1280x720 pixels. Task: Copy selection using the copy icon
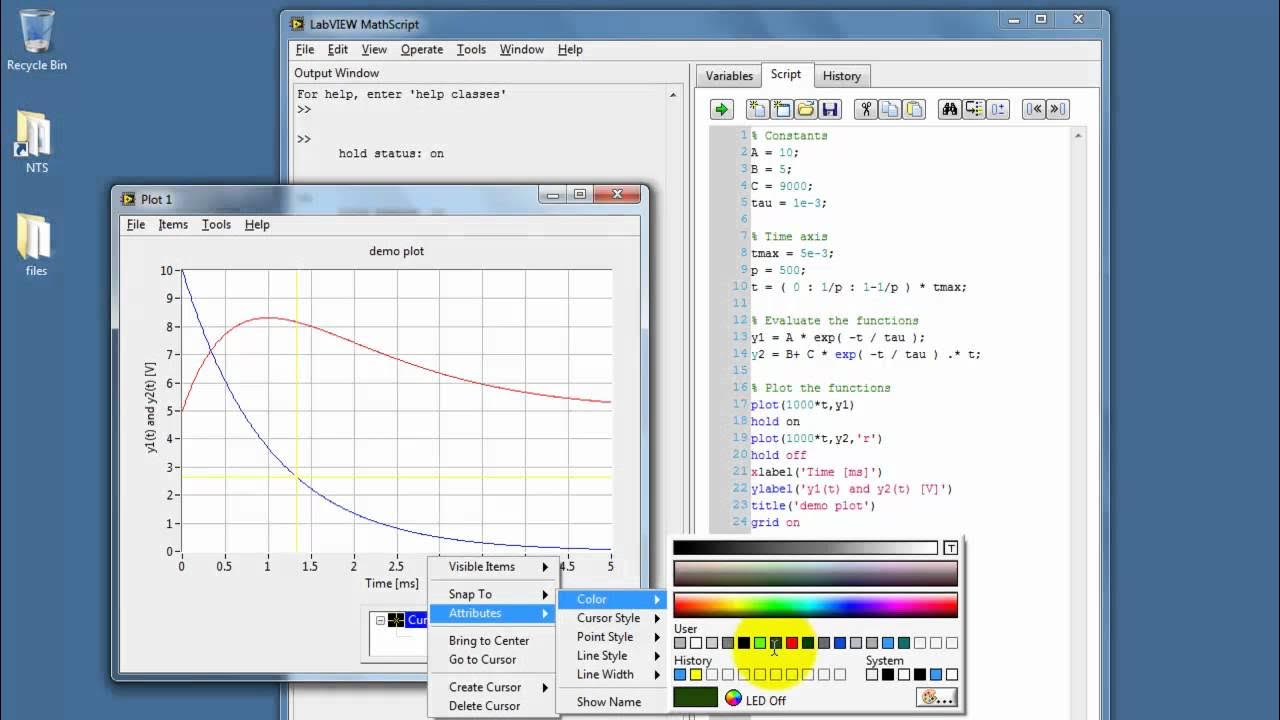(890, 109)
